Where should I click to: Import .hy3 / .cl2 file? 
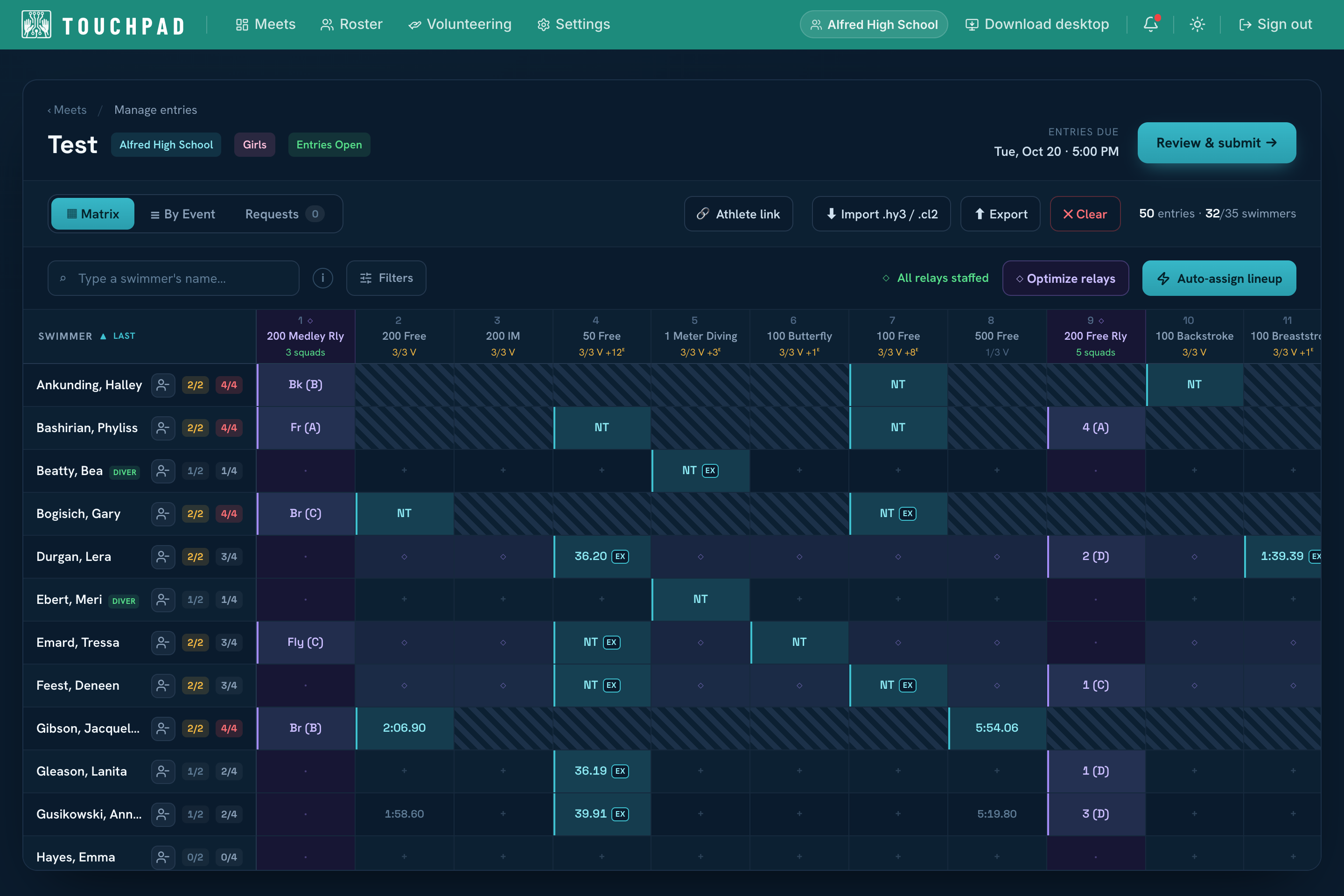point(881,214)
